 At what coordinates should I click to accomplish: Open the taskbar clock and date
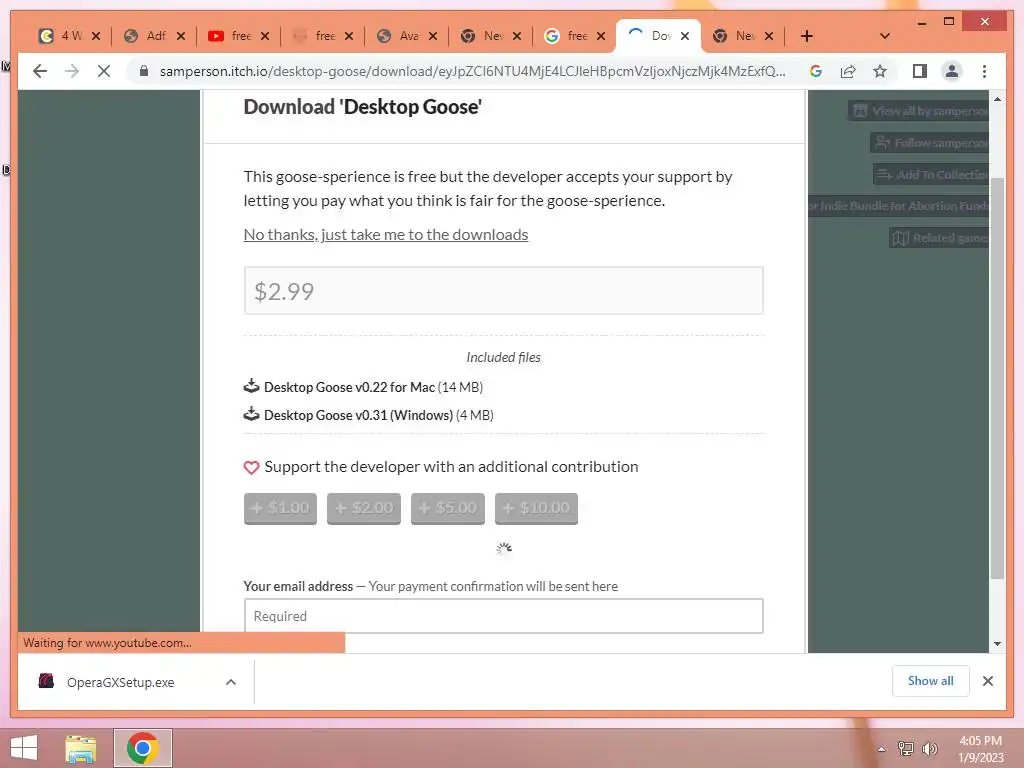(980, 749)
